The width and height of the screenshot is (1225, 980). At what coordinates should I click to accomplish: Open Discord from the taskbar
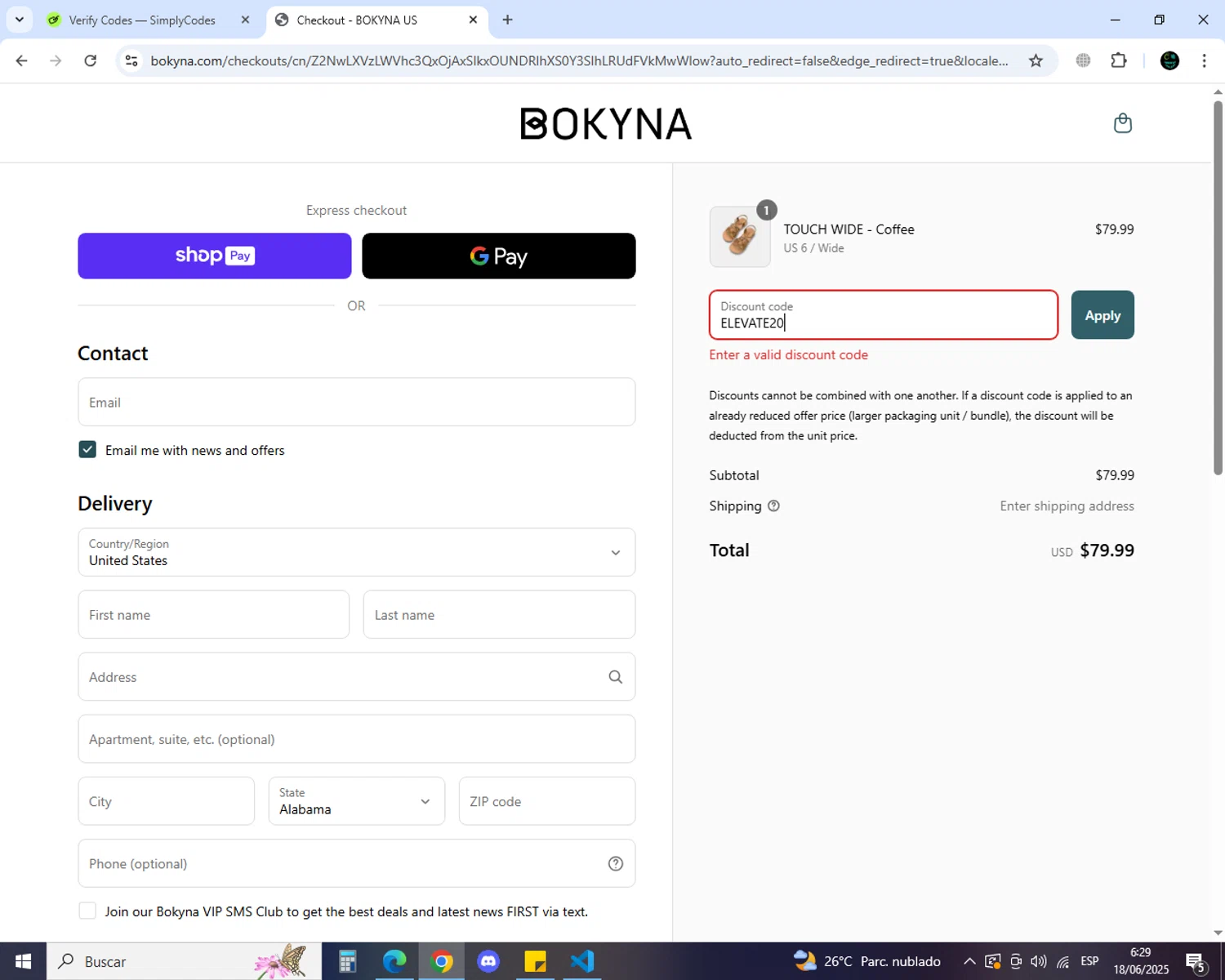[488, 961]
